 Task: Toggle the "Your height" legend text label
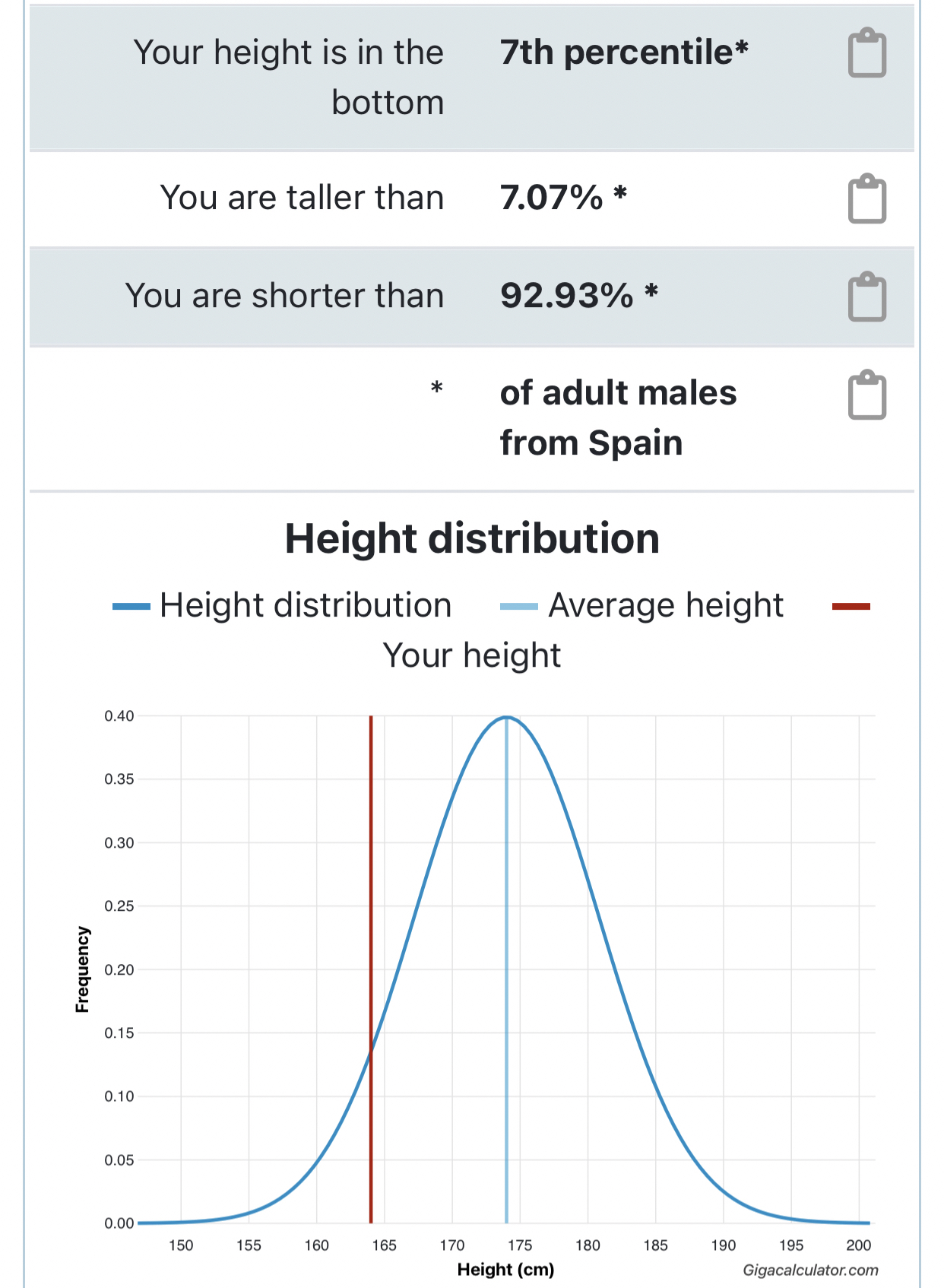point(471,655)
